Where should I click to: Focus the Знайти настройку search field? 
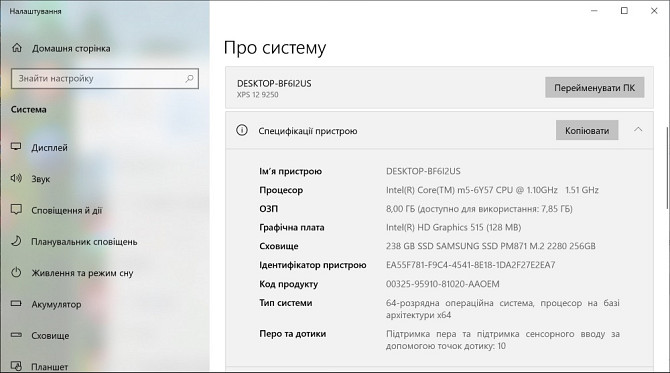(105, 79)
